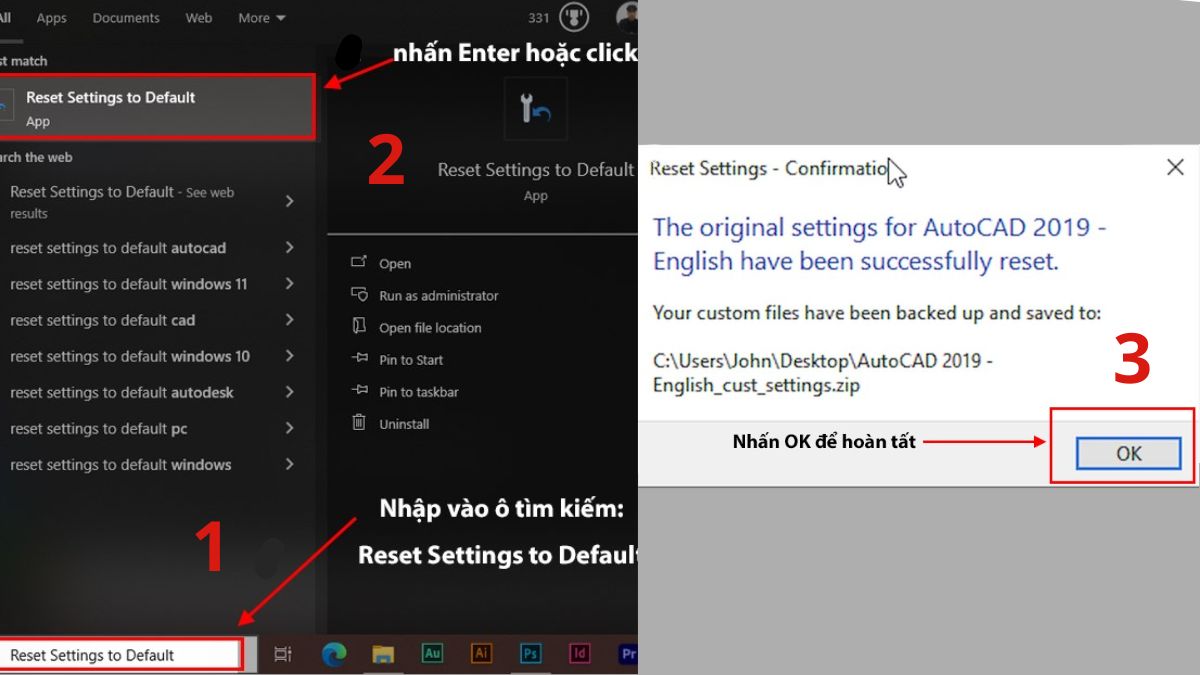Expand chevron for 'reset settings to default autocad'
Viewport: 1200px width, 675px height.
click(289, 248)
